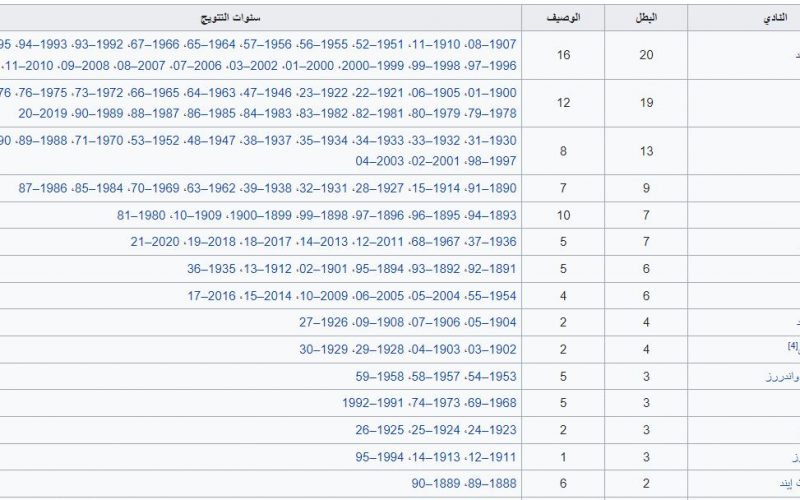Click the 1929–30 season link

click(x=323, y=349)
